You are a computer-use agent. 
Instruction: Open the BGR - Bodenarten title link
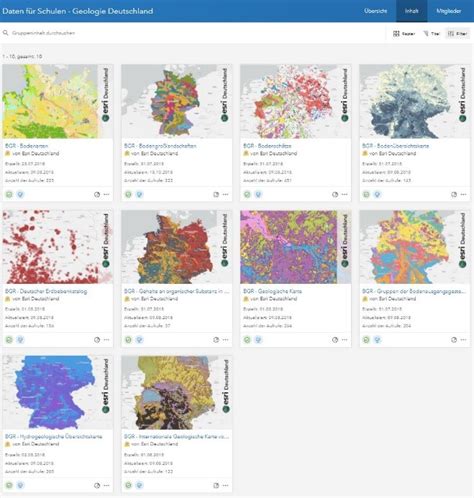click(27, 146)
